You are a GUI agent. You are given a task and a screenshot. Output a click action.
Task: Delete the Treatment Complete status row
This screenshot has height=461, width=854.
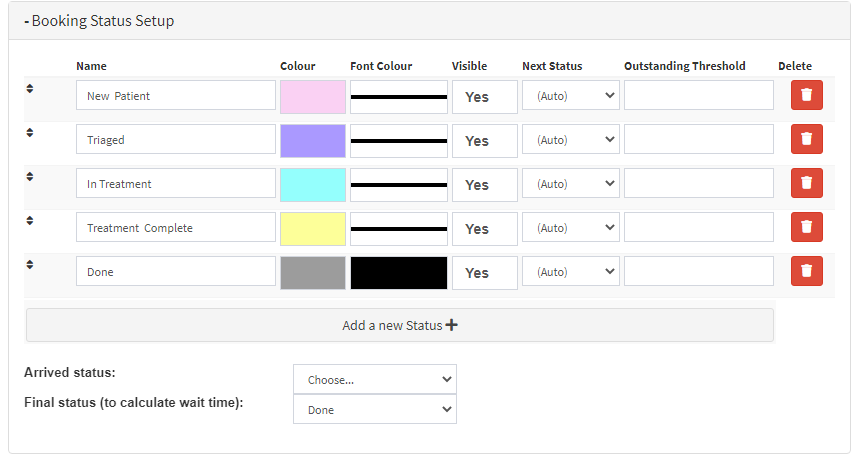click(x=806, y=228)
